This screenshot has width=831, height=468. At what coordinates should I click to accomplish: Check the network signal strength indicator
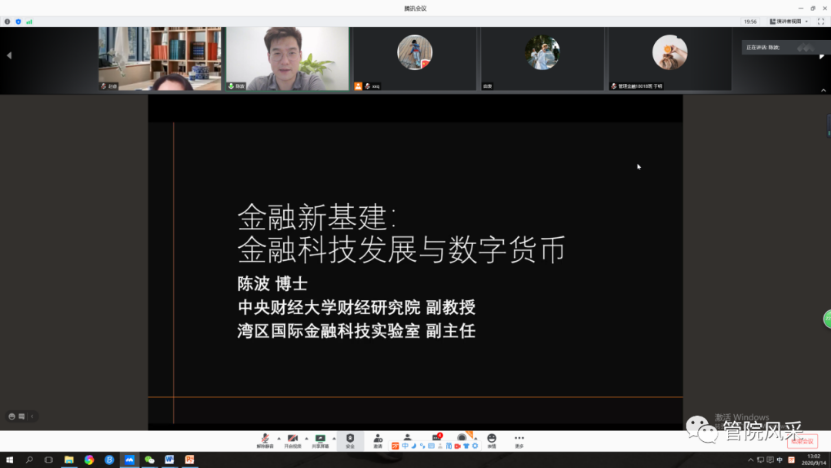(x=29, y=21)
